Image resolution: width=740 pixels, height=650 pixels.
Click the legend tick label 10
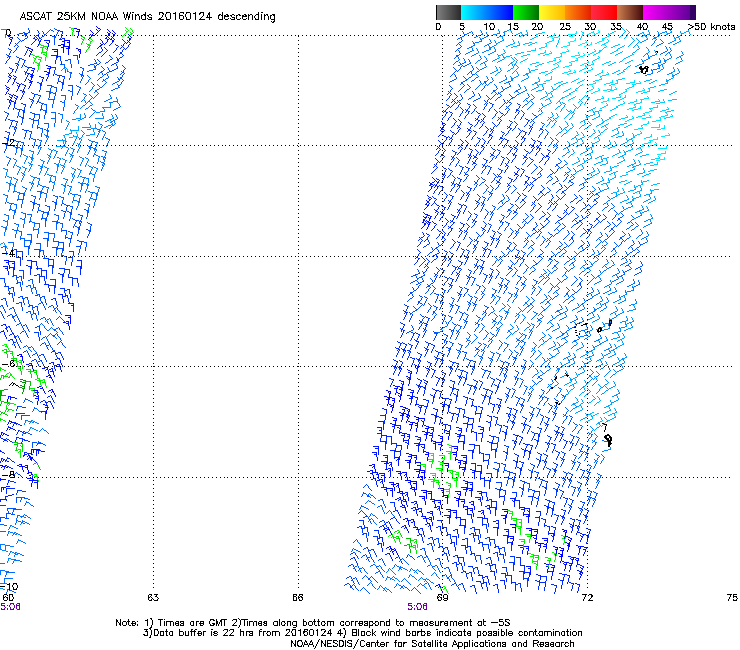click(x=489, y=27)
